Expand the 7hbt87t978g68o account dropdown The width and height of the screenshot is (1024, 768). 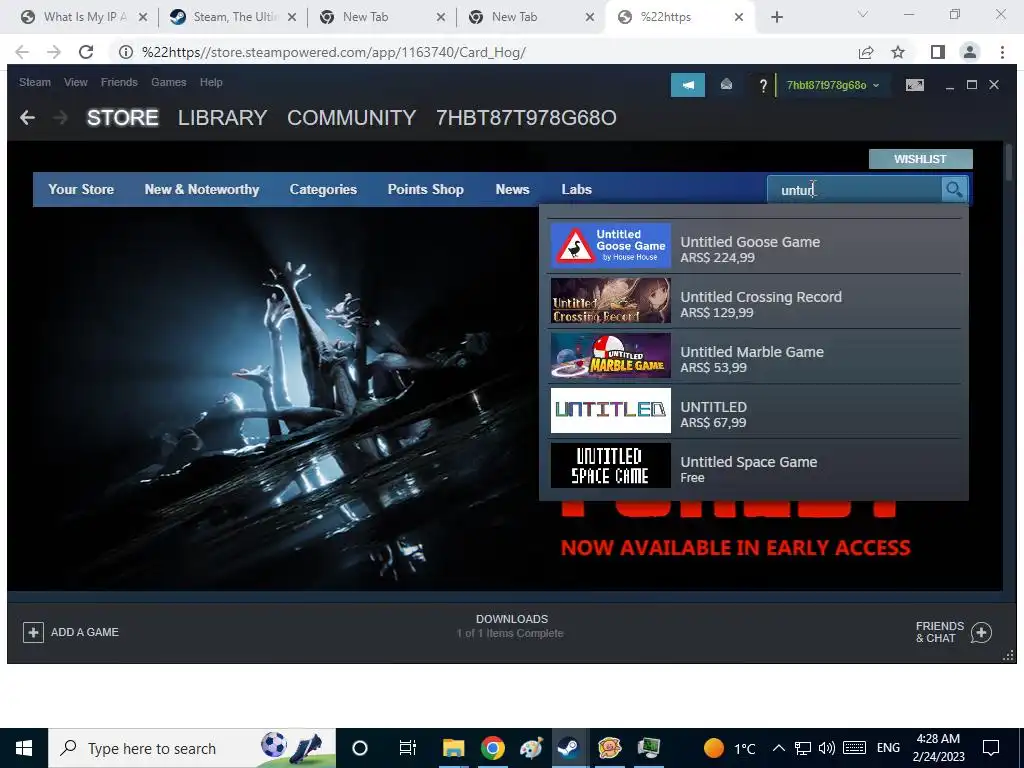(x=833, y=85)
